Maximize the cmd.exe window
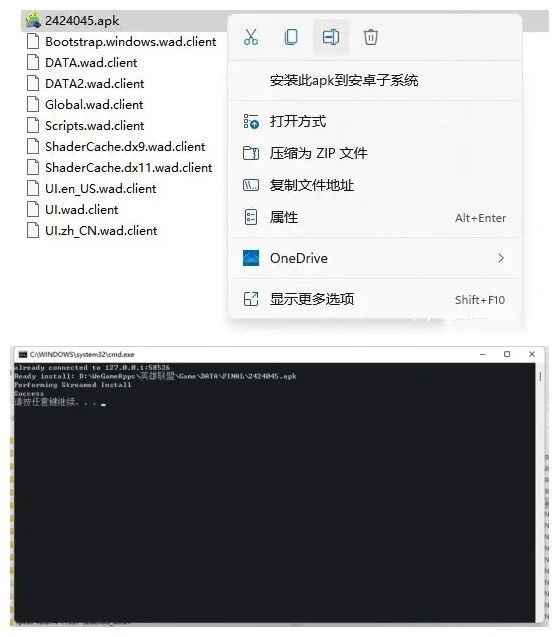 [507, 354]
